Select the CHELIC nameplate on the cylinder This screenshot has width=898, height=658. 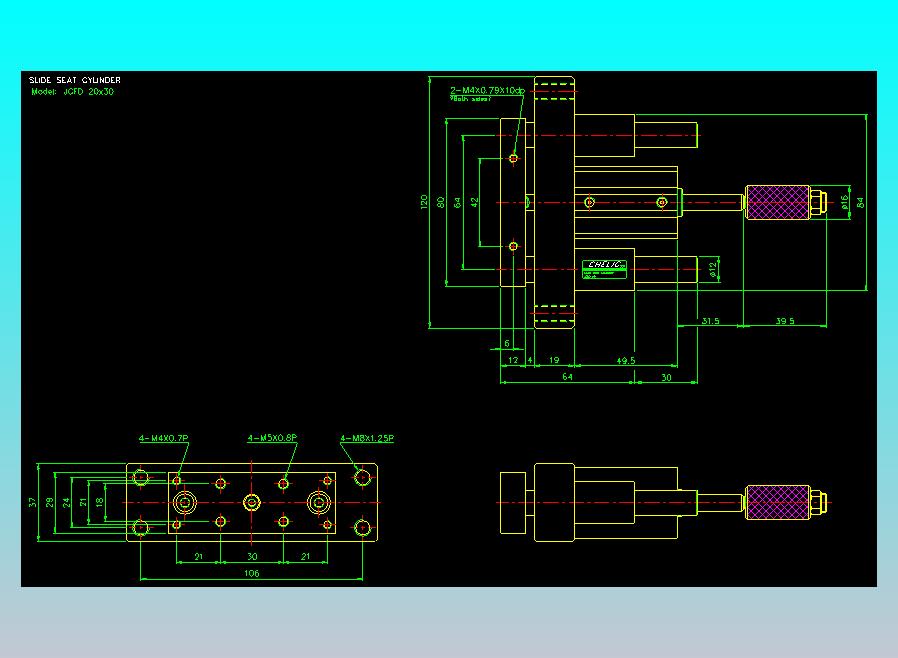pos(605,269)
